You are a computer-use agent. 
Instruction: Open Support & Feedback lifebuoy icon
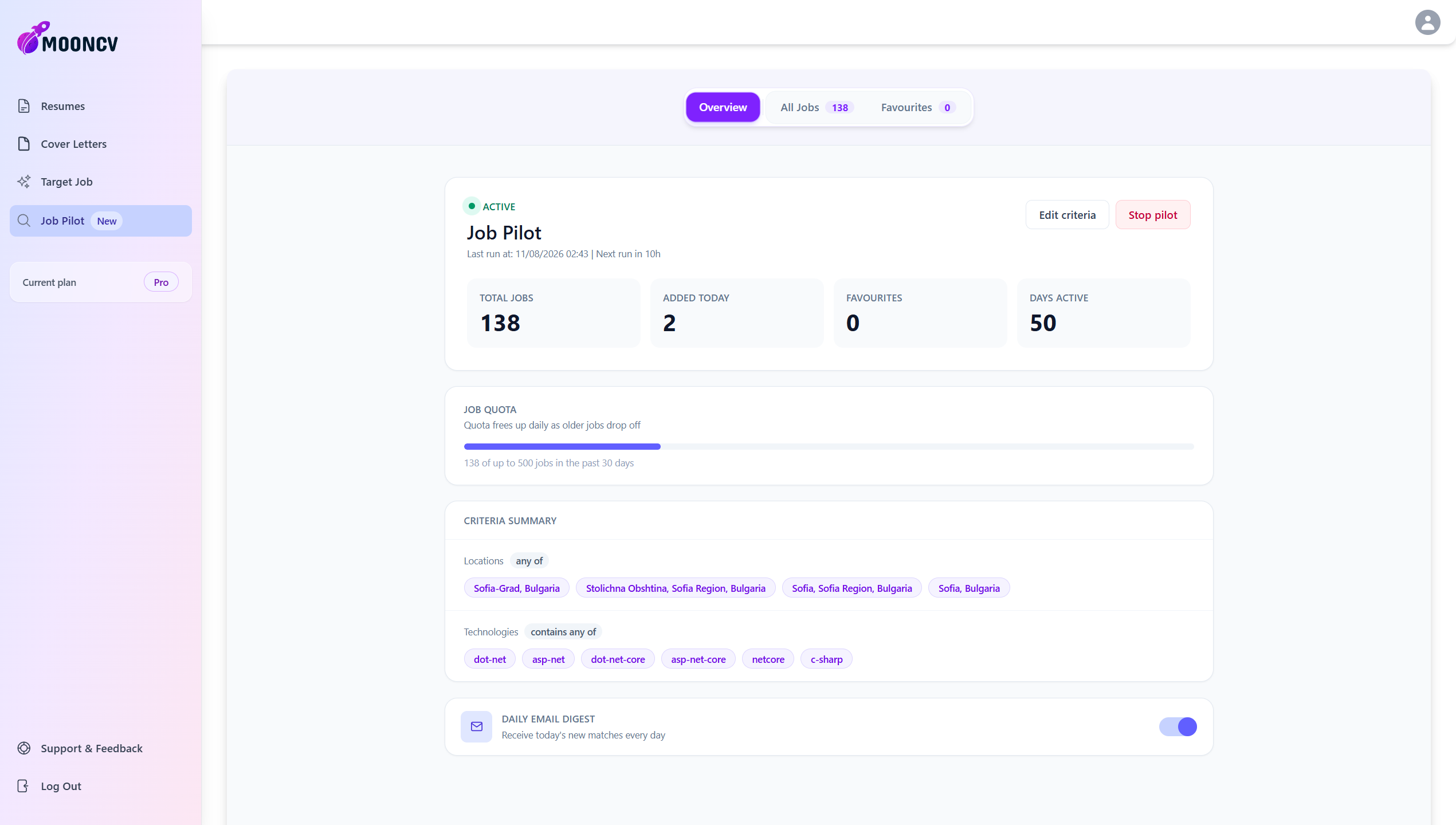[x=23, y=748]
